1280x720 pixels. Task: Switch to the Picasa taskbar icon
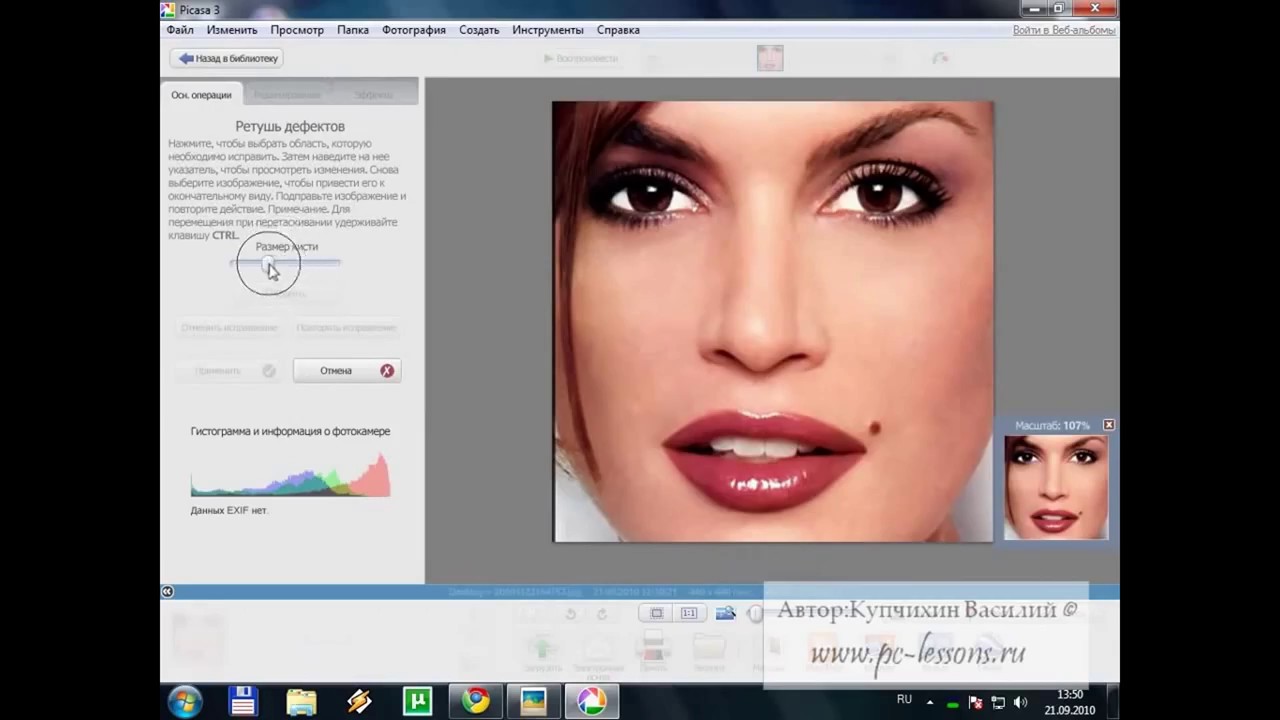[x=591, y=702]
